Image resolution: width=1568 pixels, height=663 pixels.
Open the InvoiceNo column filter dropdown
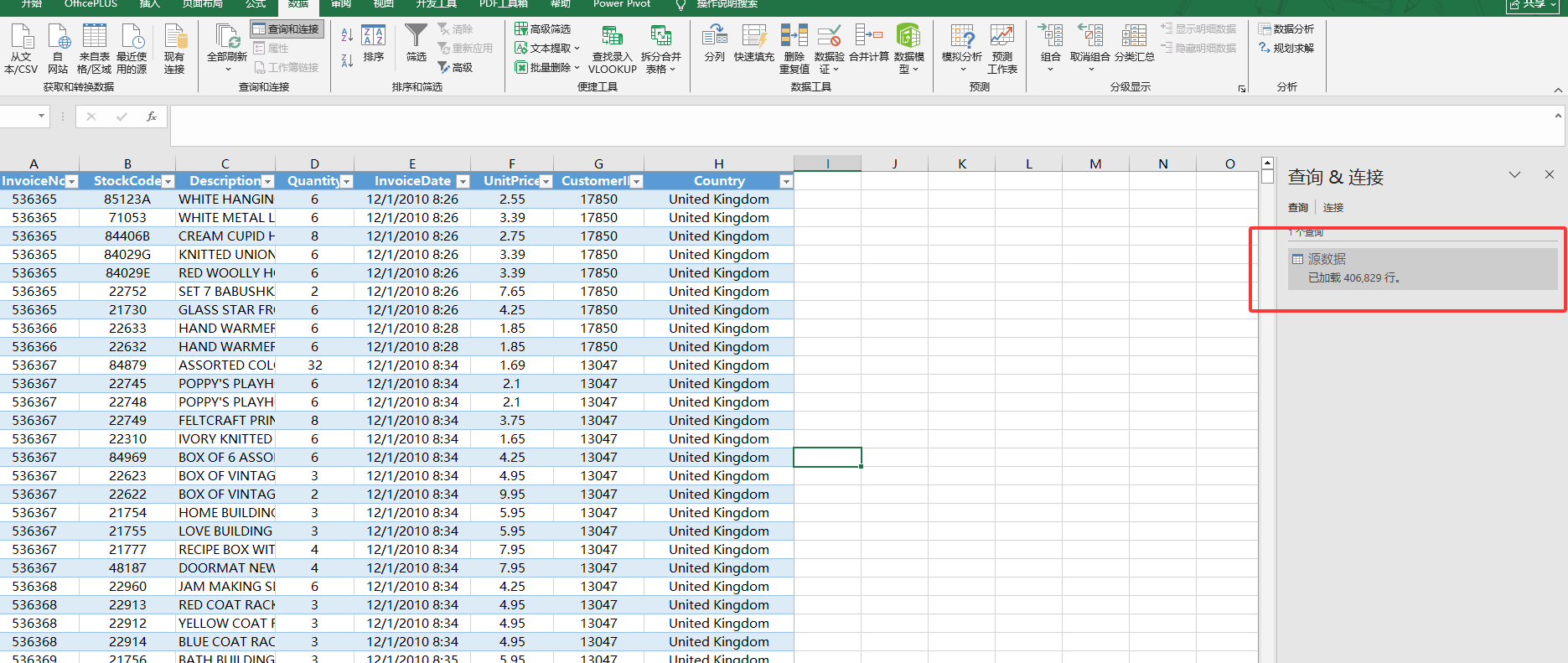(x=72, y=182)
